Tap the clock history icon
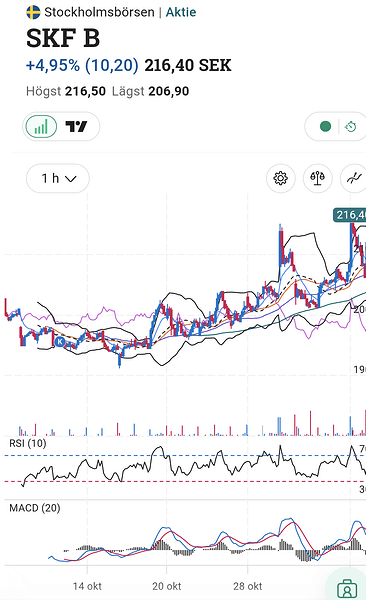This screenshot has width=366, height=600. (x=350, y=126)
